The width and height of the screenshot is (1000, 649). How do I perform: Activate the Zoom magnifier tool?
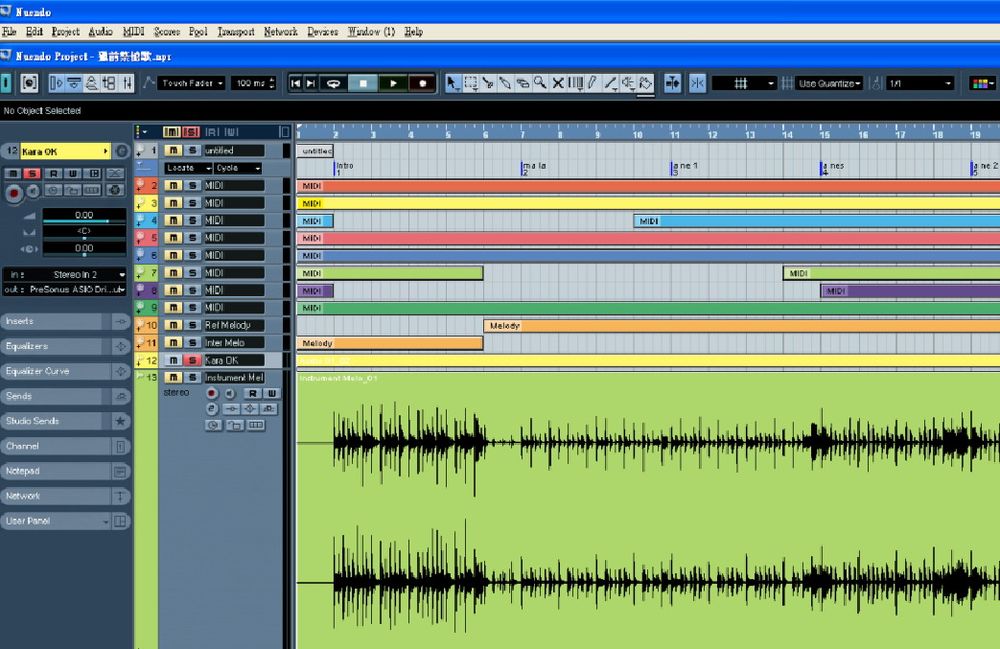point(540,83)
